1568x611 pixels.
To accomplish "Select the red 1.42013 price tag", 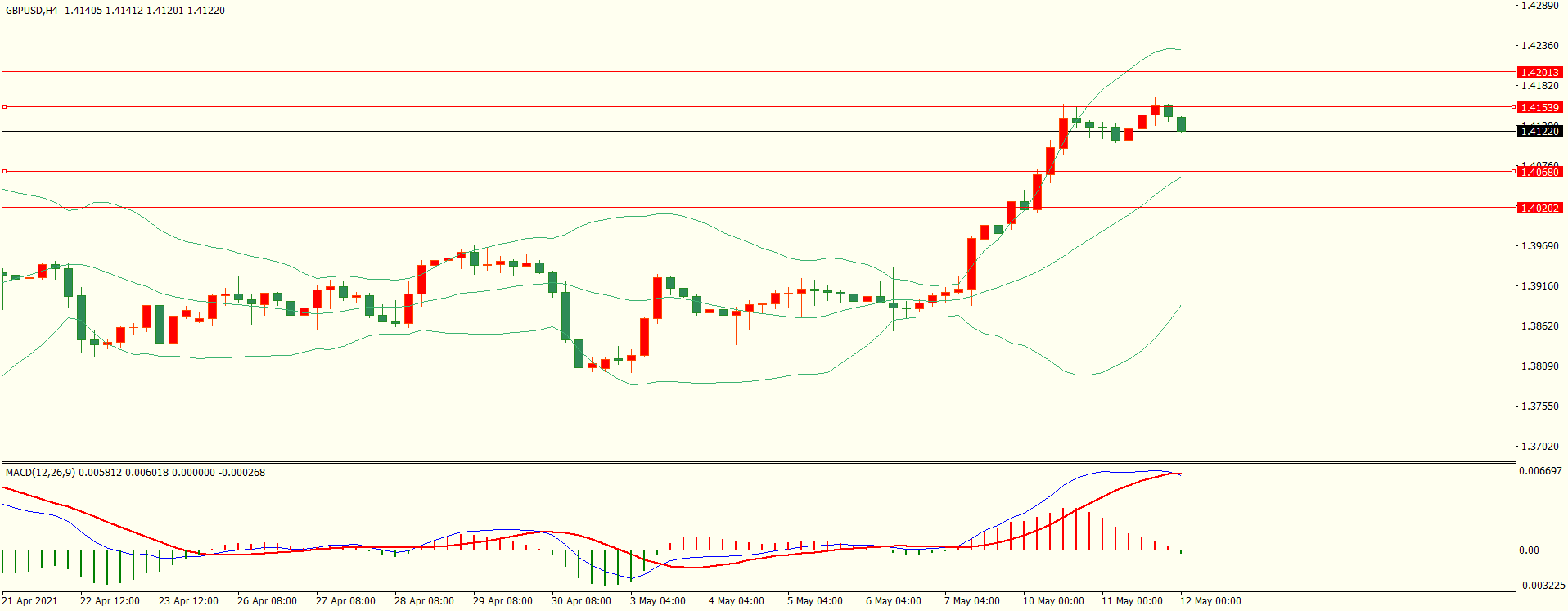I will click(1539, 72).
